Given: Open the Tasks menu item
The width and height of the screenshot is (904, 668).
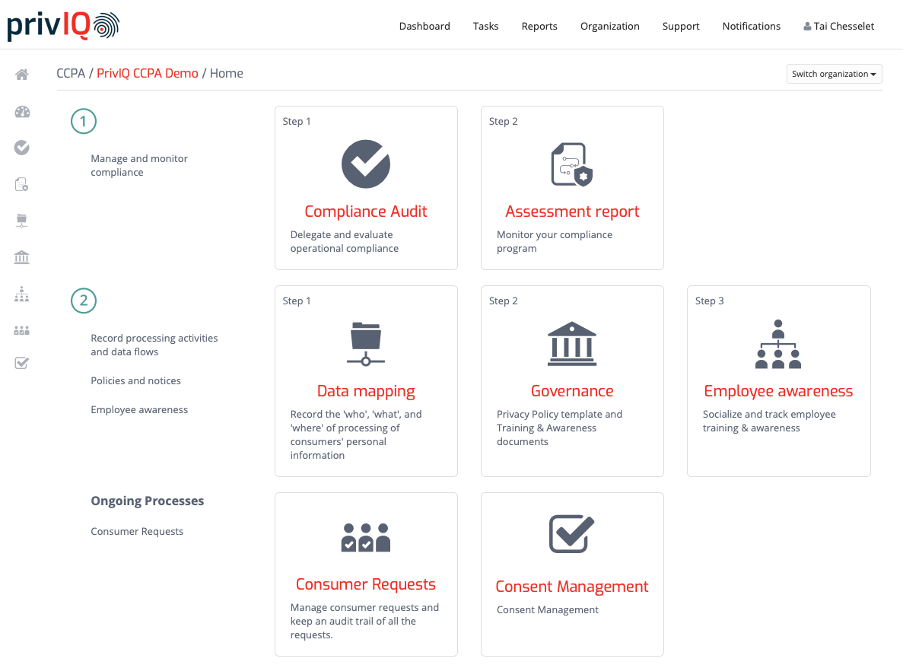Looking at the screenshot, I should [x=485, y=27].
